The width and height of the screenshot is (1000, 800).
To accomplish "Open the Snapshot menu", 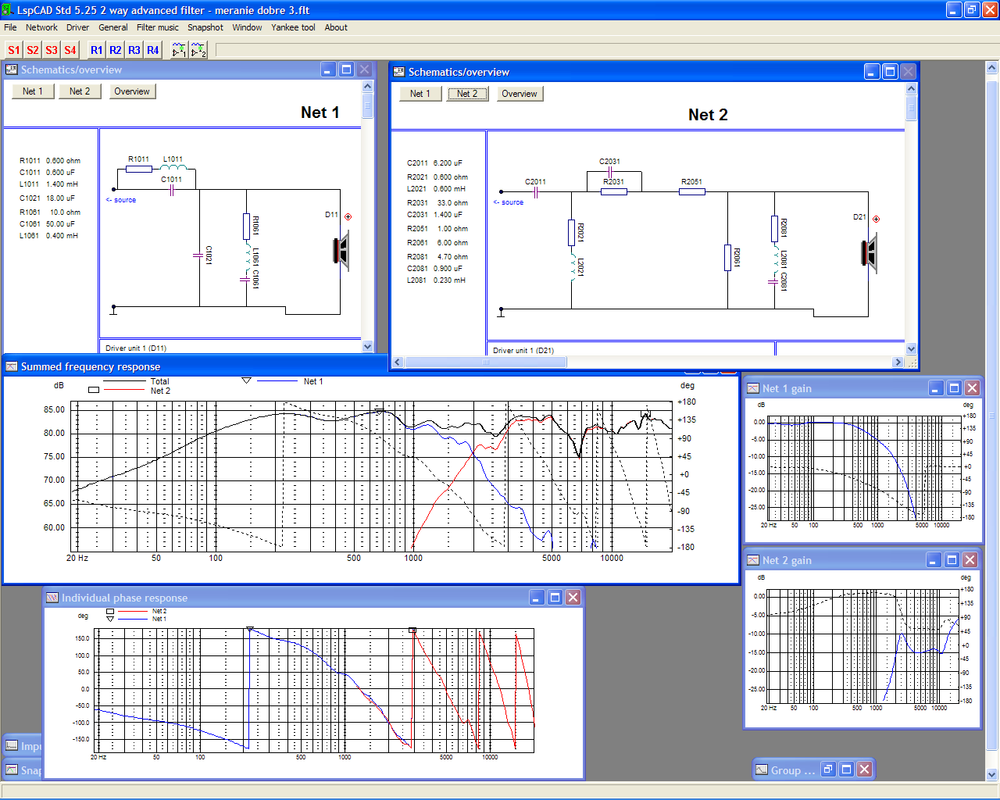I will point(205,27).
